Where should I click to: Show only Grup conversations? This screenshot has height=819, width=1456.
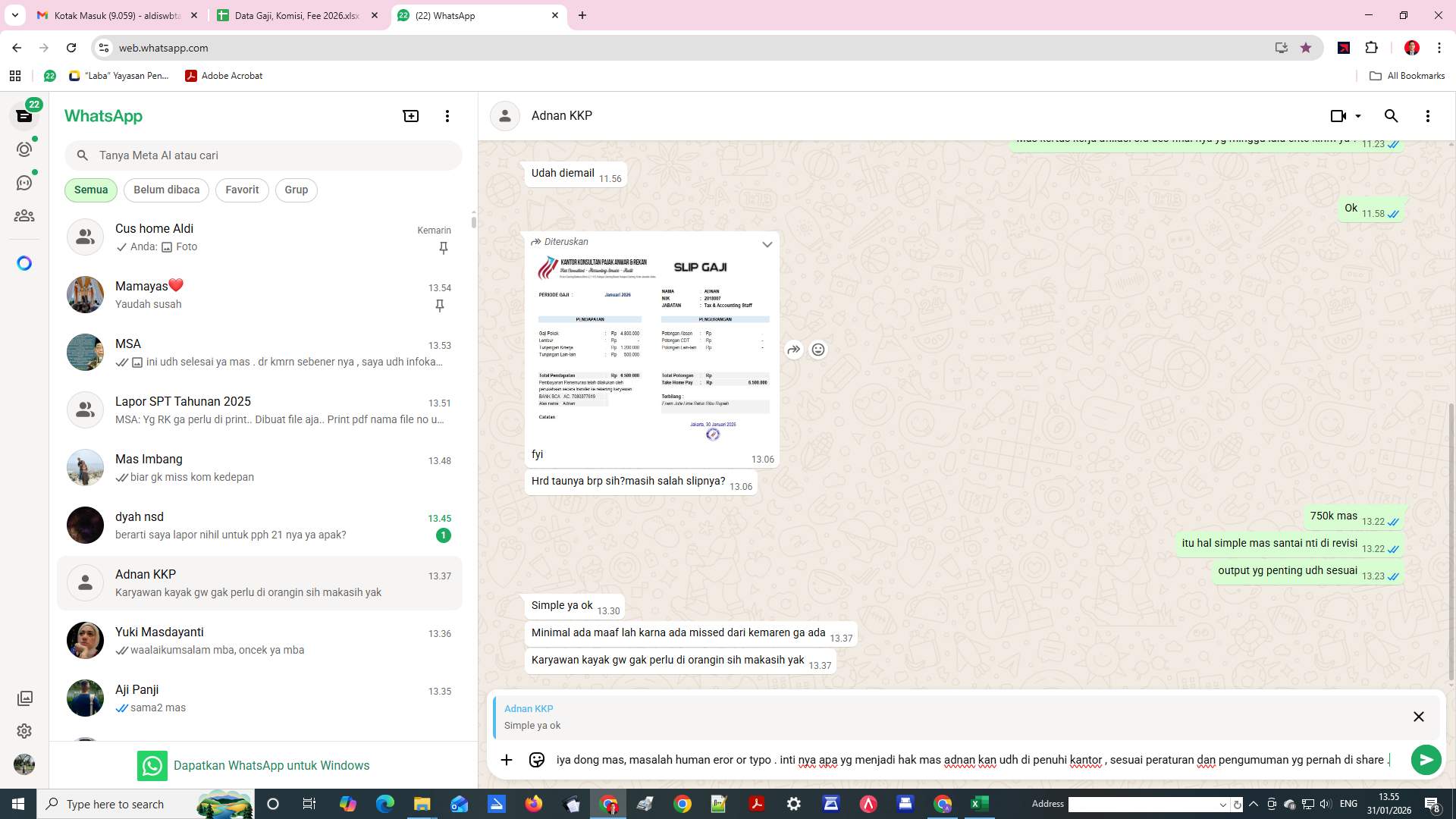[x=296, y=190]
